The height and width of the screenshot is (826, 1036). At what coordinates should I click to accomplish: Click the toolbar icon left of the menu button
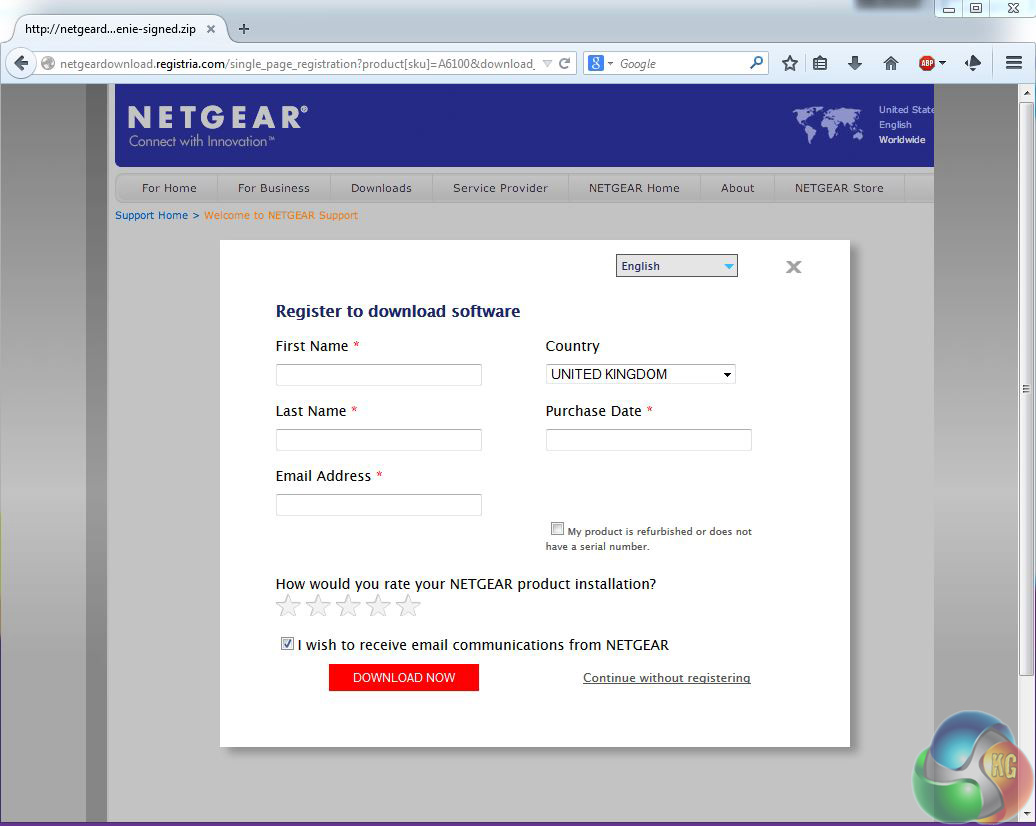pyautogui.click(x=973, y=63)
